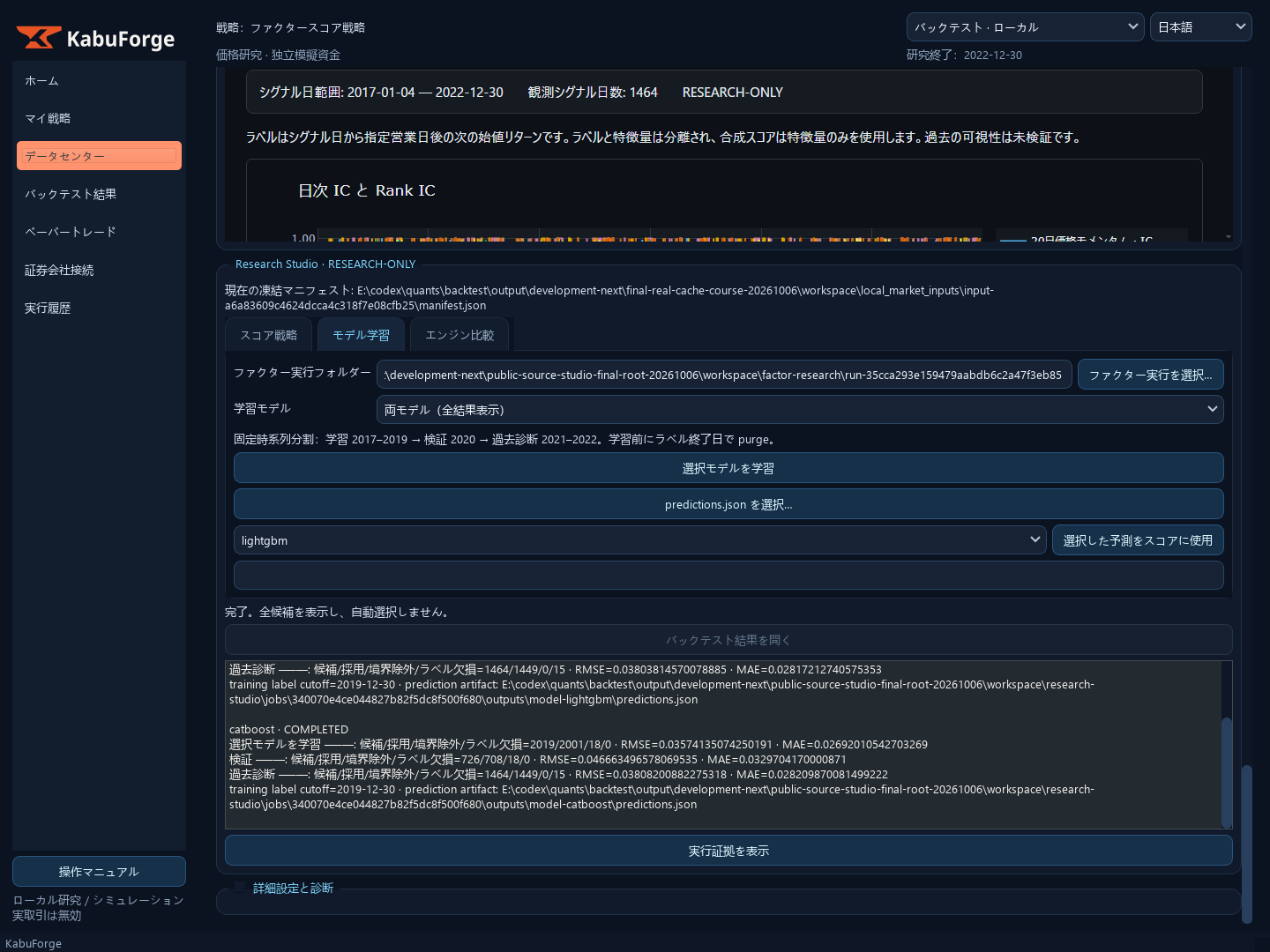Open the 日本語 language dropdown
Viewport: 1270px width, 952px height.
(x=1200, y=27)
